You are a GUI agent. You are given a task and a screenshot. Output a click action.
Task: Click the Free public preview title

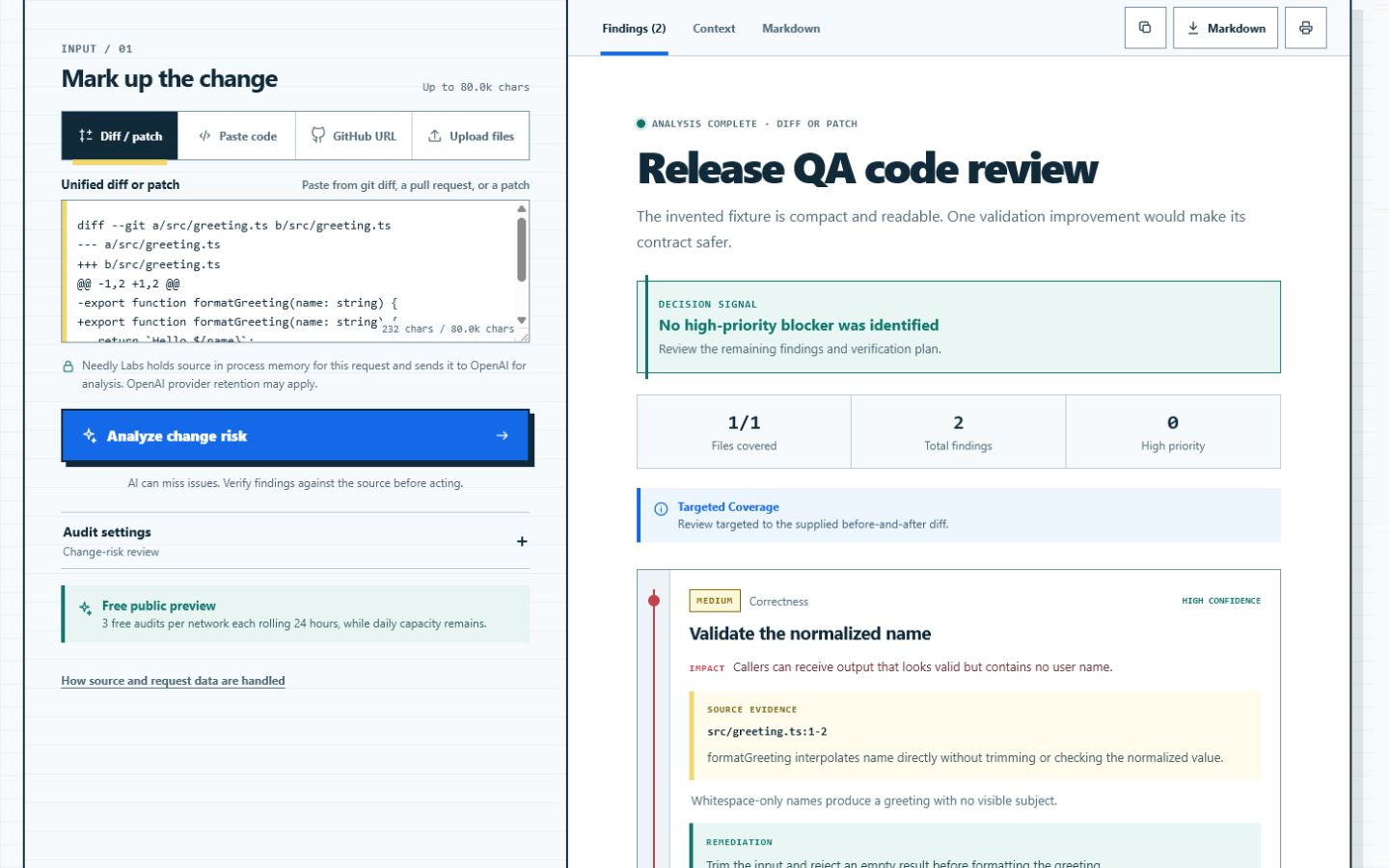(159, 606)
